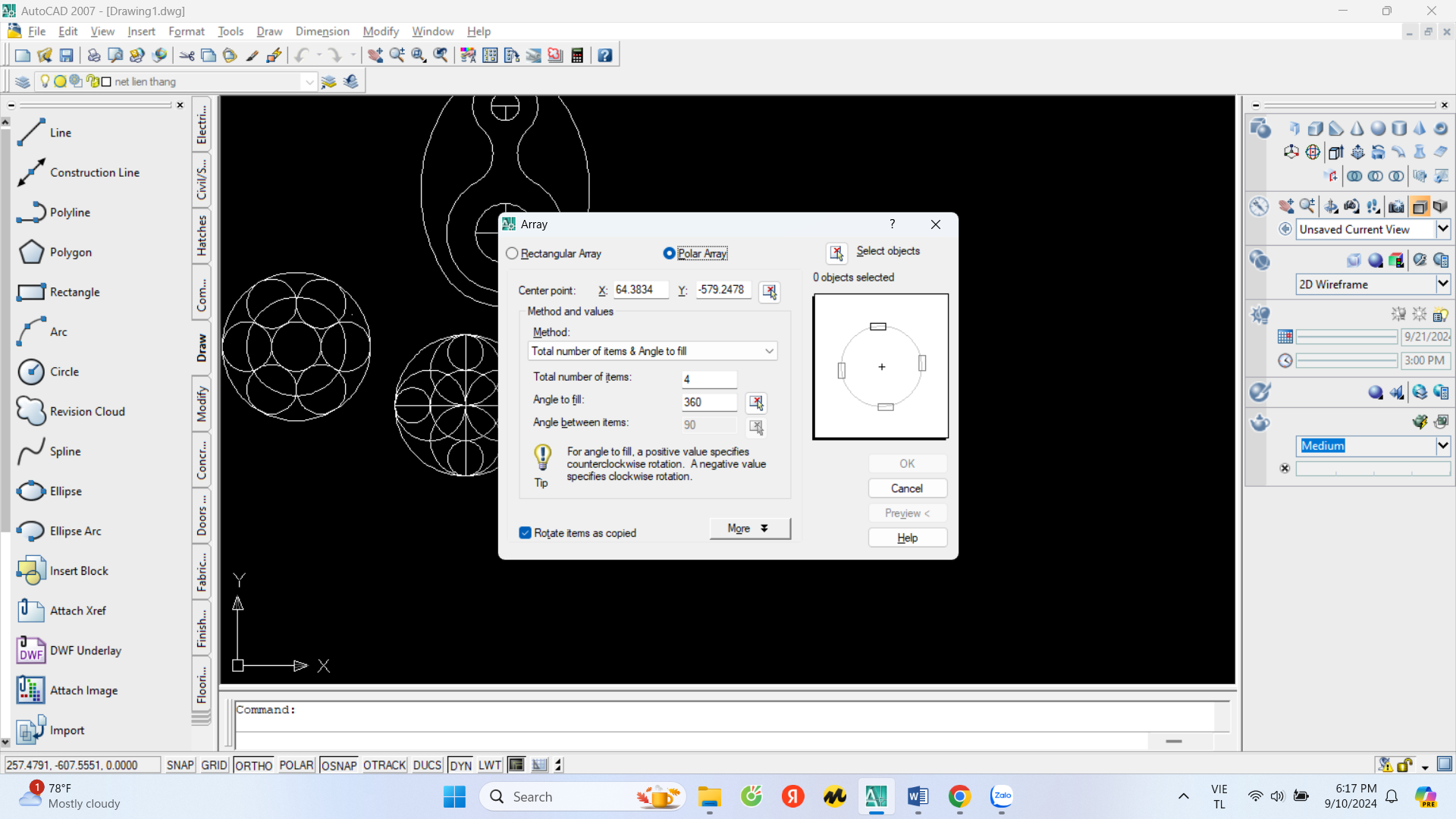Toggle ORTHO mode in status bar

coord(253,765)
